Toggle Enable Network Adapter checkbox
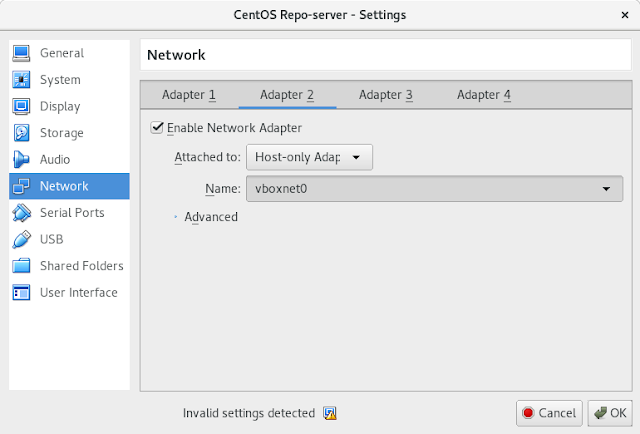Viewport: 640px width, 434px height. click(x=157, y=127)
